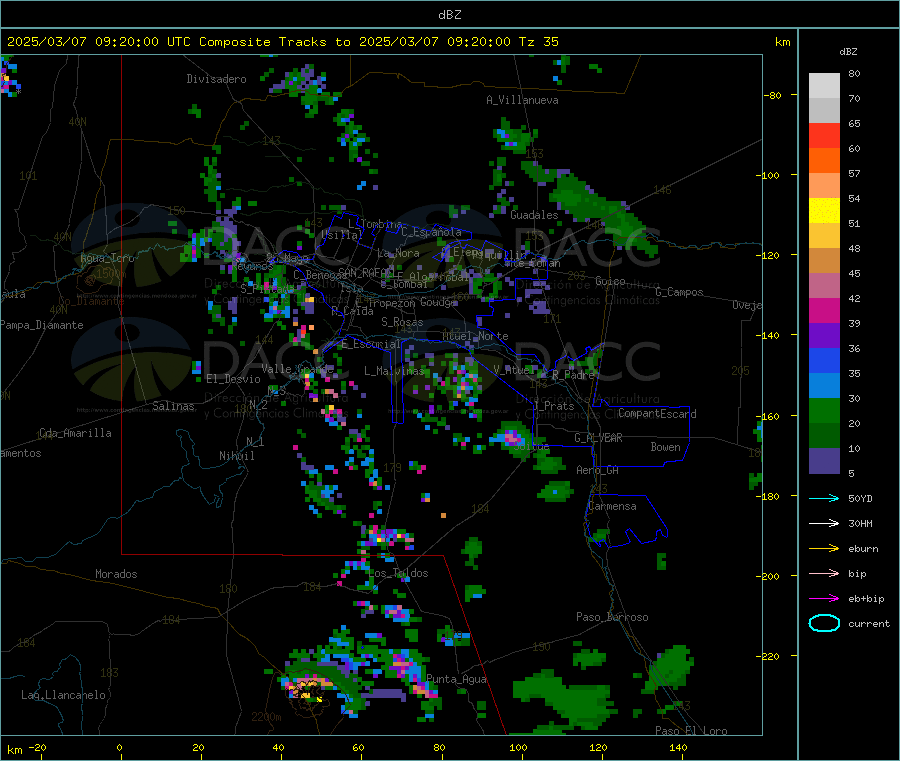
Task: Click the Bowen map label
Action: coord(665,447)
